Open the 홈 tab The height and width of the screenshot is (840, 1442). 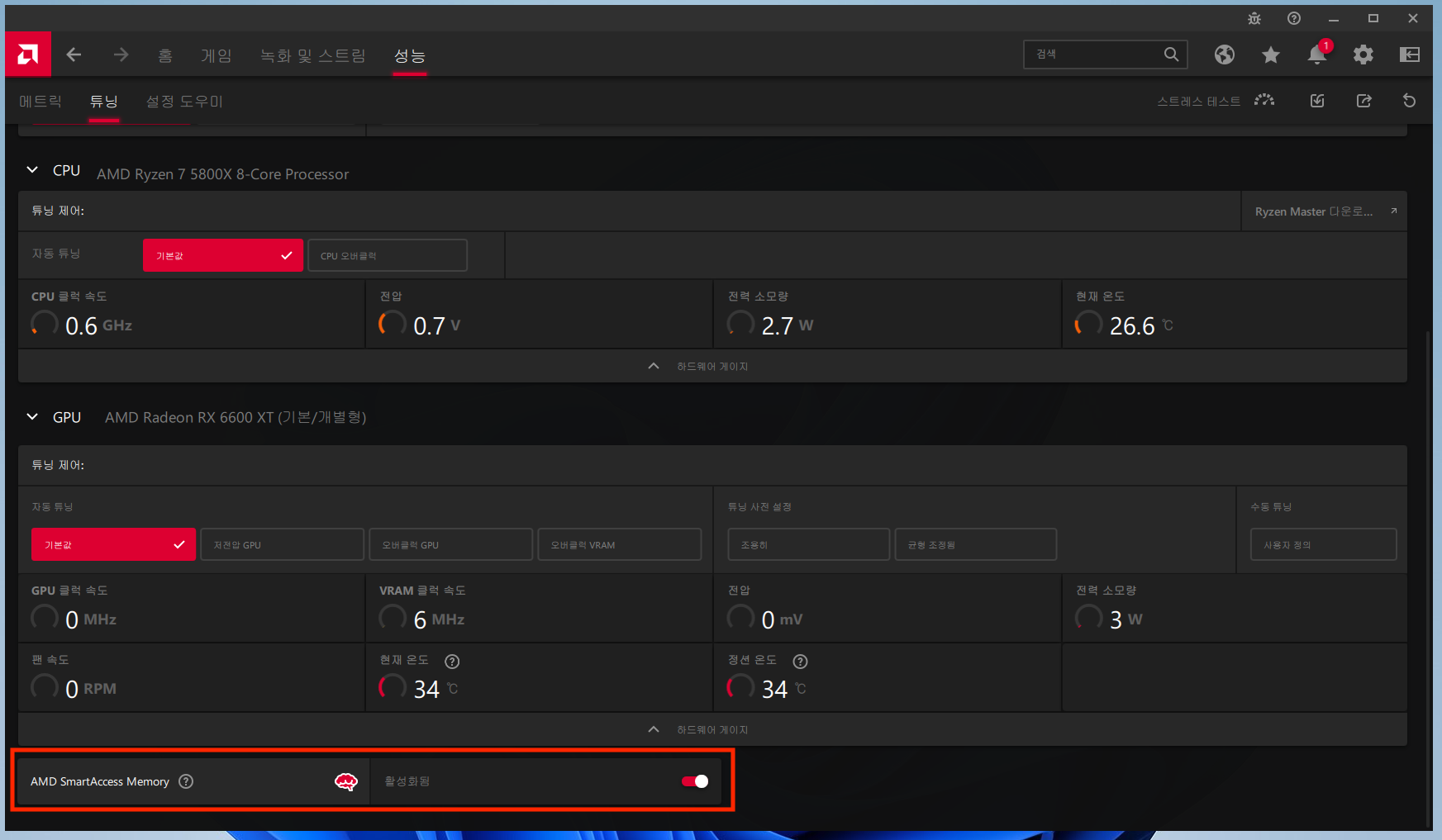click(x=165, y=55)
